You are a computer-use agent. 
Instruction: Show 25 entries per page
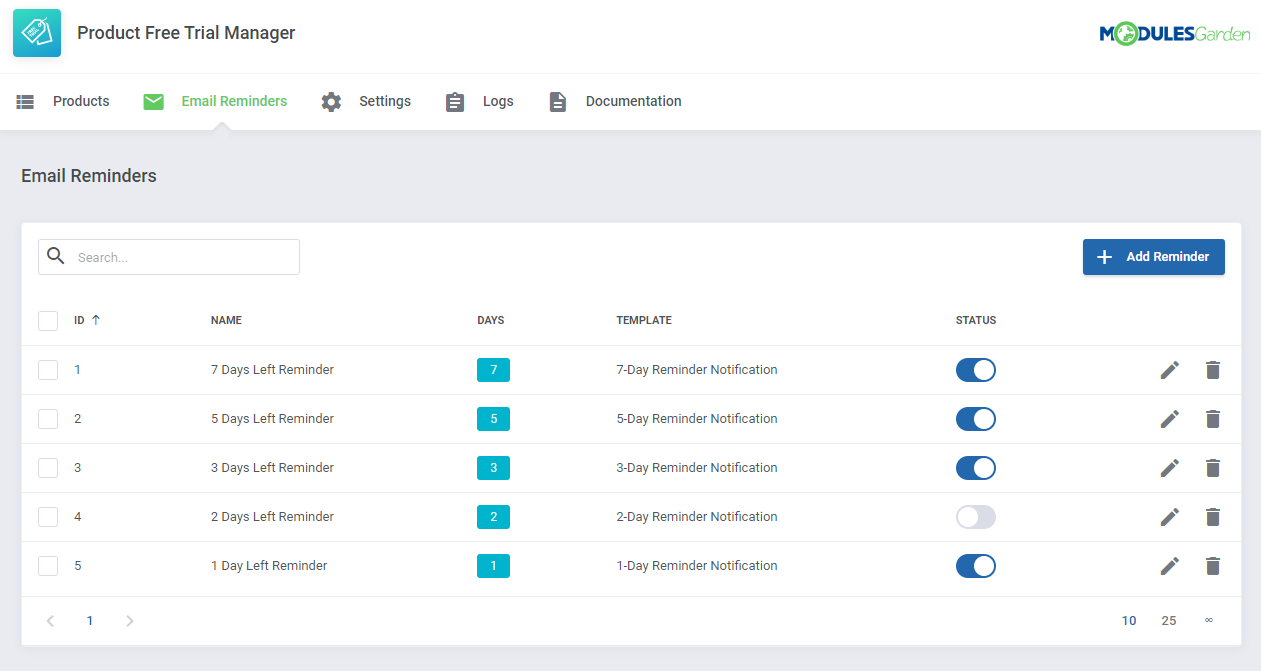[1168, 620]
